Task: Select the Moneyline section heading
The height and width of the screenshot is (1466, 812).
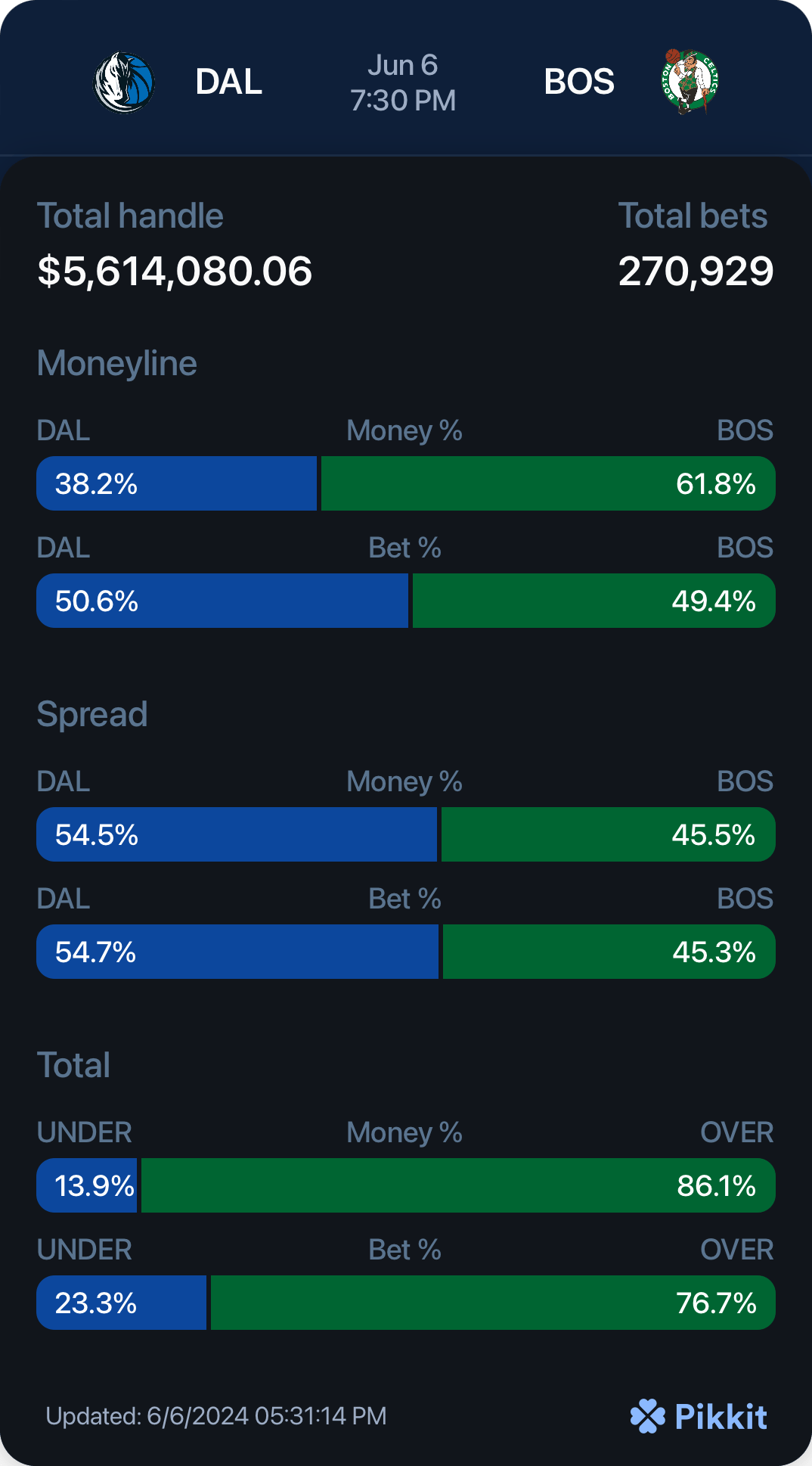Action: (117, 363)
